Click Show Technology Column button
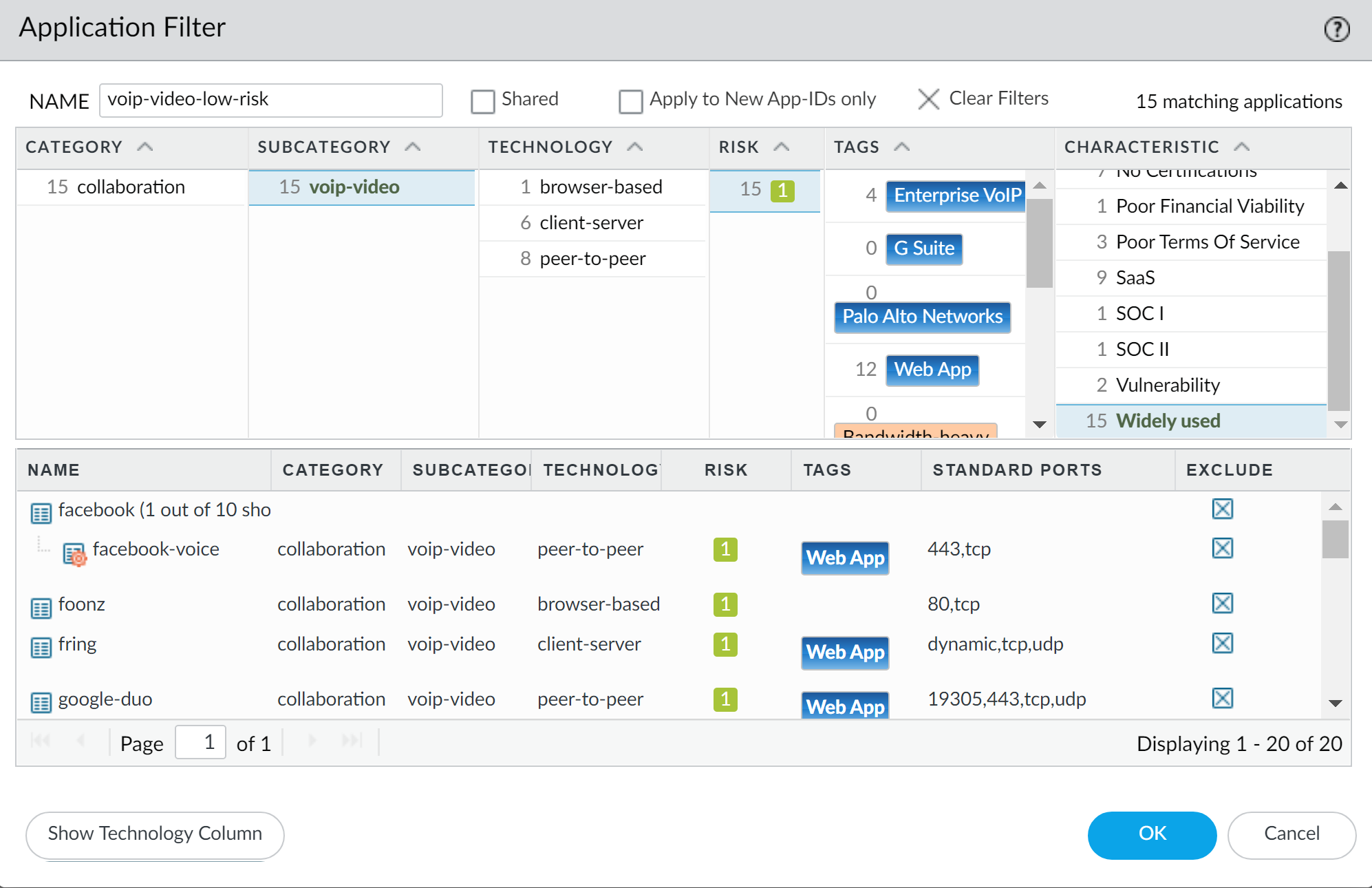Viewport: 1372px width, 888px height. 155,834
